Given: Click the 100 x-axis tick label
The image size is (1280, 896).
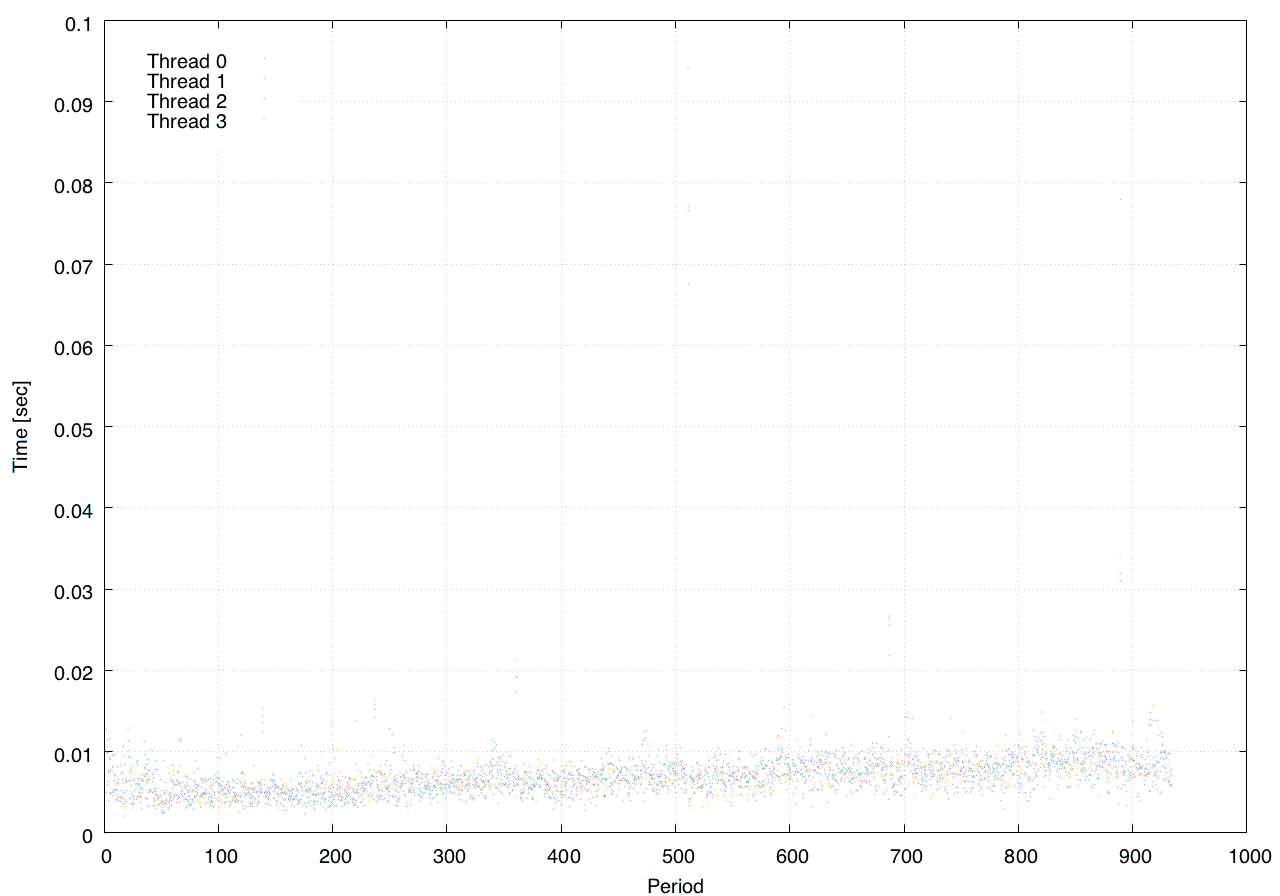Looking at the screenshot, I should [220, 857].
